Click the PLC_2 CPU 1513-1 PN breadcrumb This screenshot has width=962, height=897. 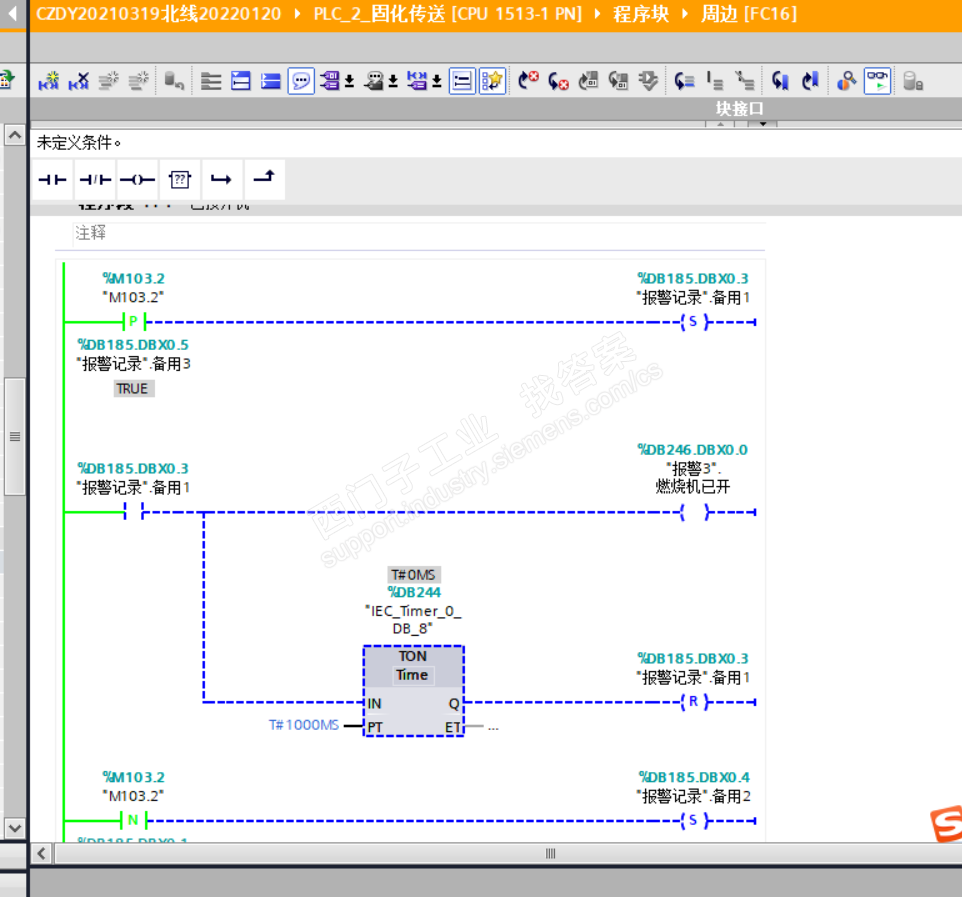pyautogui.click(x=447, y=15)
